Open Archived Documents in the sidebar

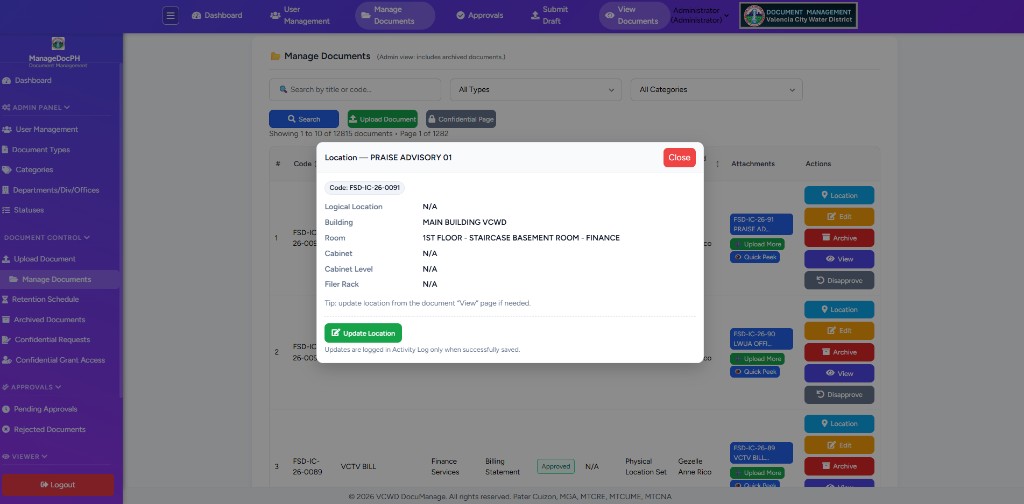tap(43, 319)
